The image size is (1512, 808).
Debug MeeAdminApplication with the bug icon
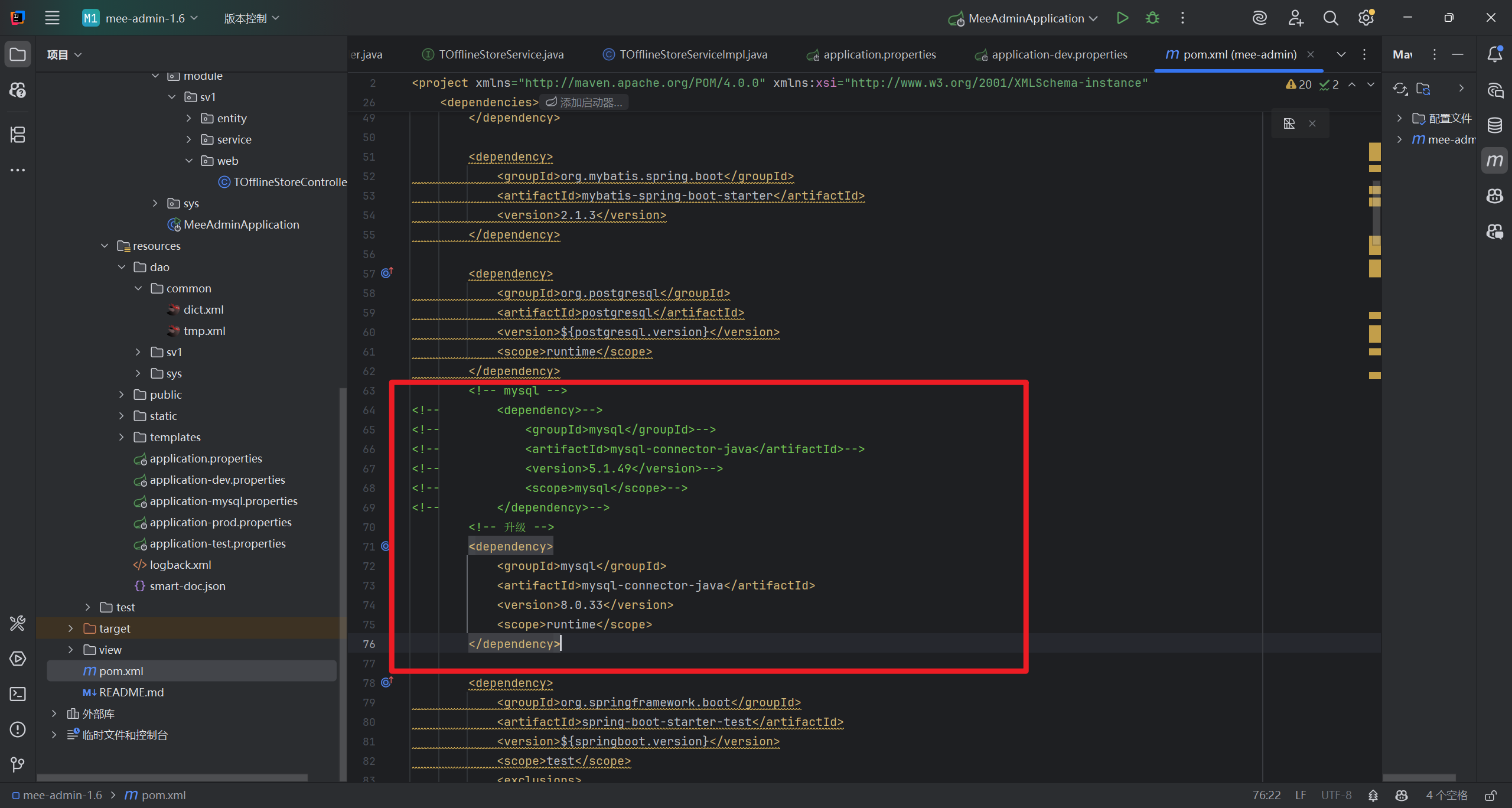[1152, 18]
